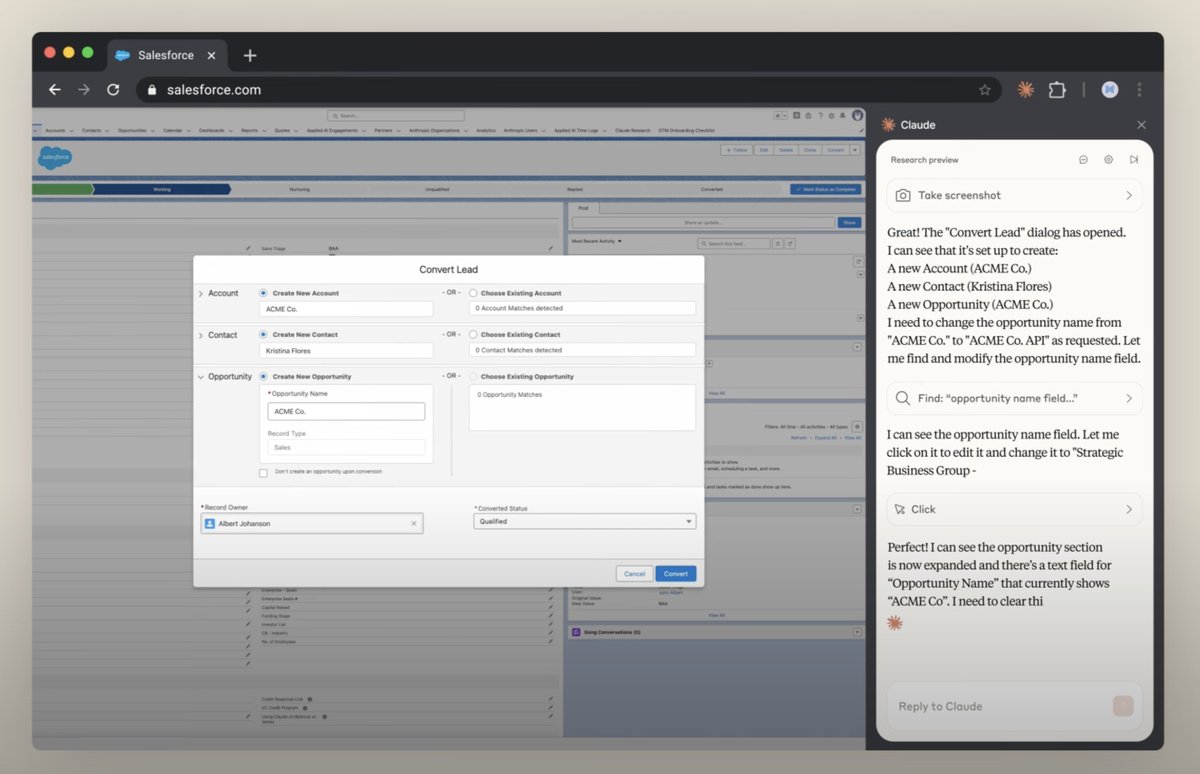1200x774 pixels.
Task: Select Create New Account radio button
Action: pyautogui.click(x=263, y=293)
